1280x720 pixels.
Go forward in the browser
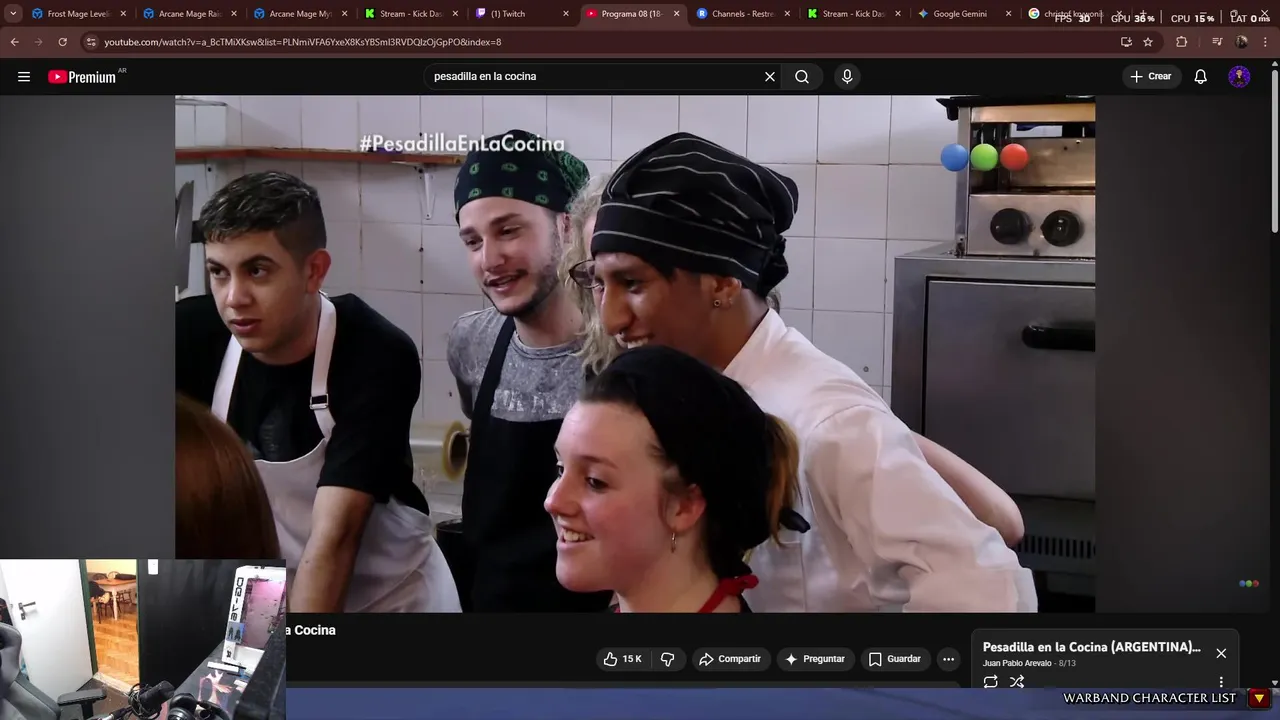[x=38, y=42]
